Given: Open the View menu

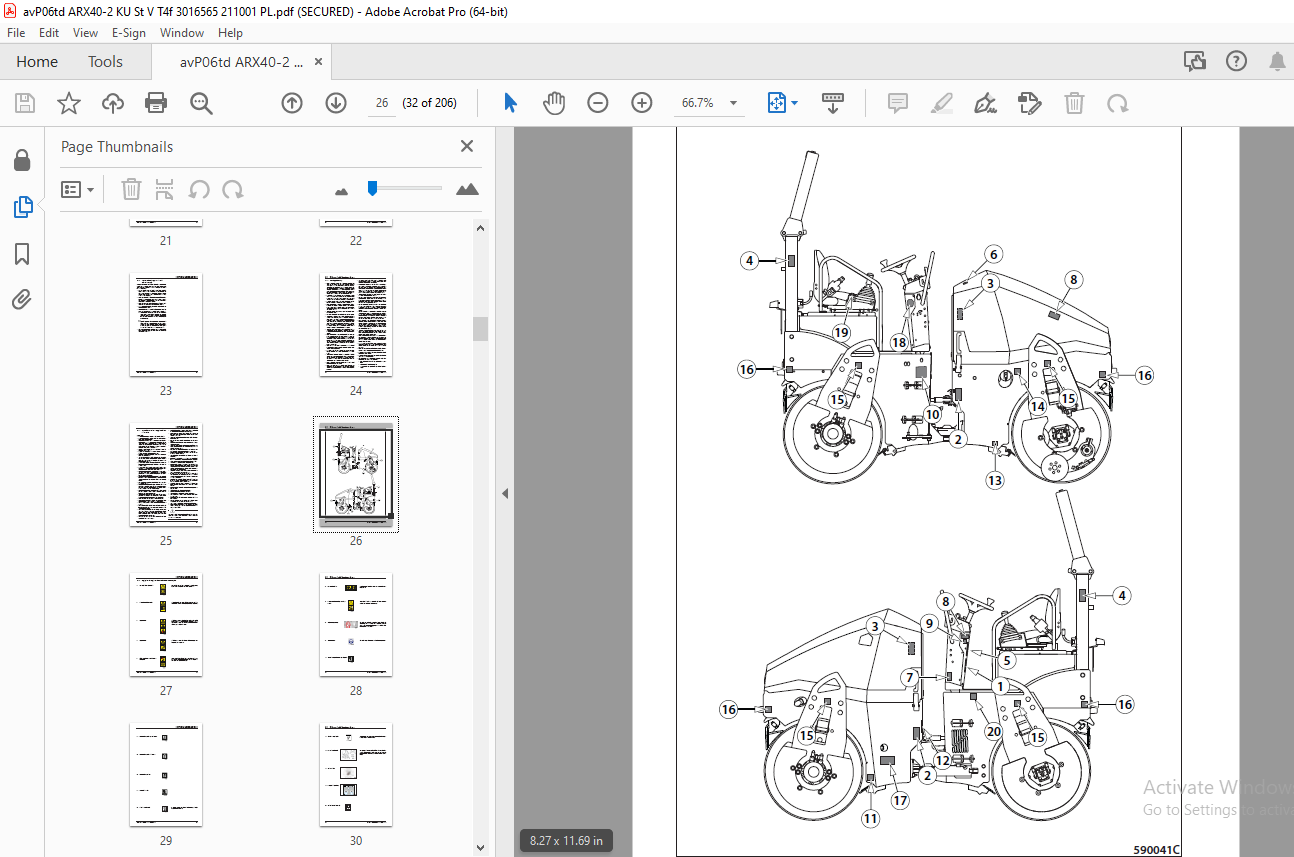Looking at the screenshot, I should pyautogui.click(x=86, y=33).
